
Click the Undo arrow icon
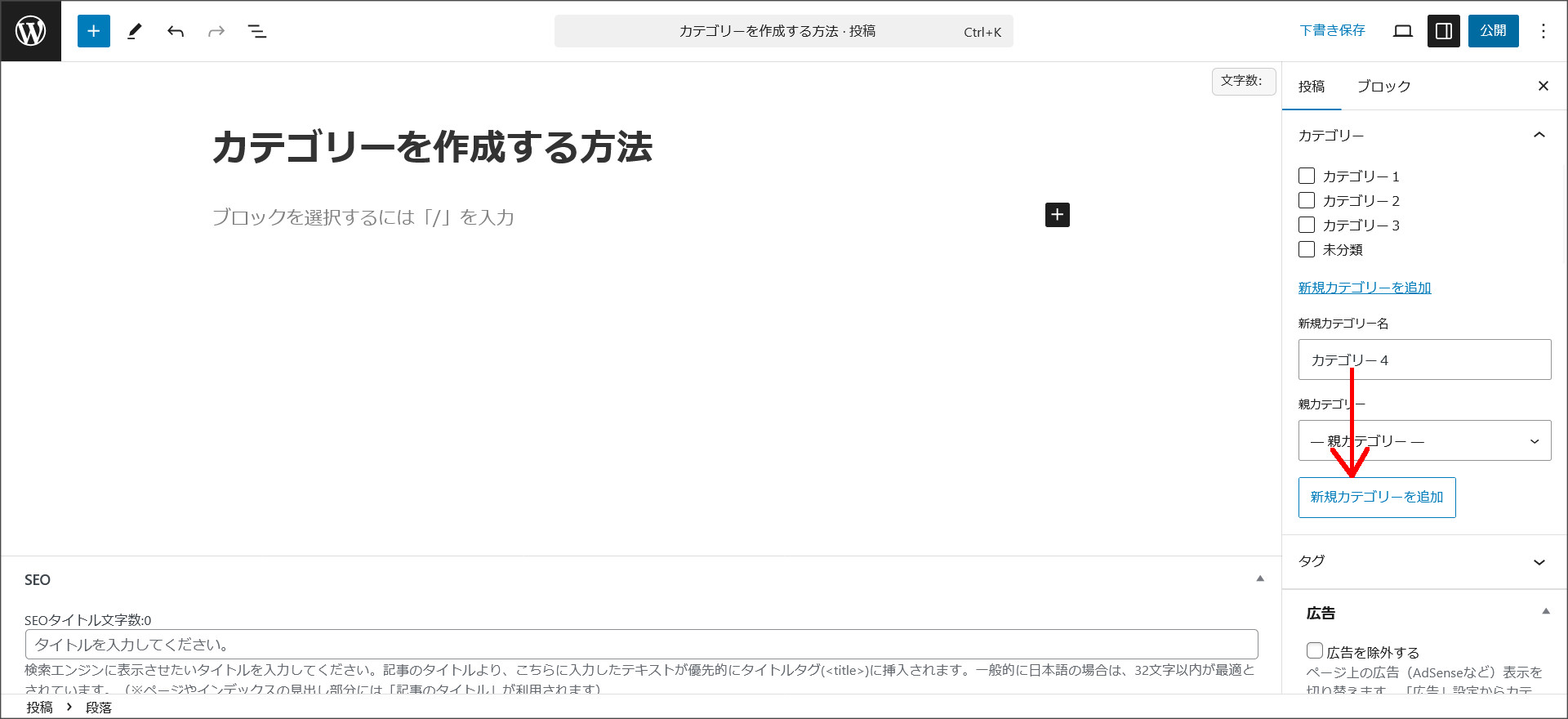coord(176,31)
